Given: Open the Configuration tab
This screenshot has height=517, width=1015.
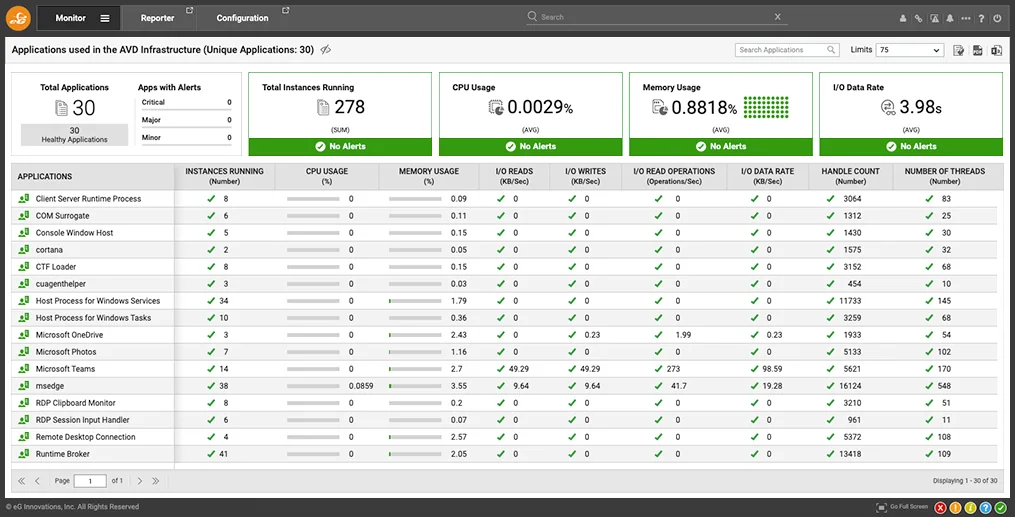Looking at the screenshot, I should pos(243,18).
